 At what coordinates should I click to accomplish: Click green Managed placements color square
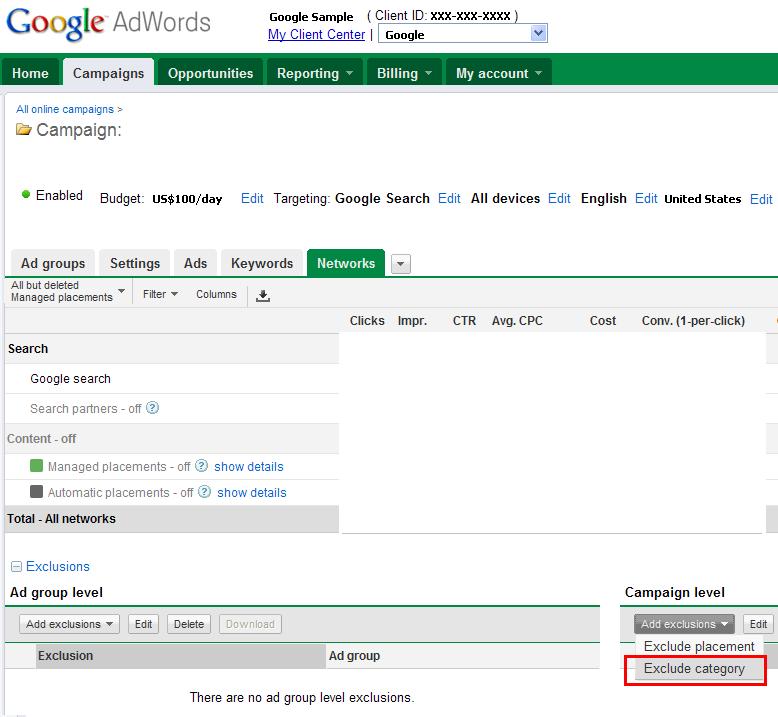[36, 465]
